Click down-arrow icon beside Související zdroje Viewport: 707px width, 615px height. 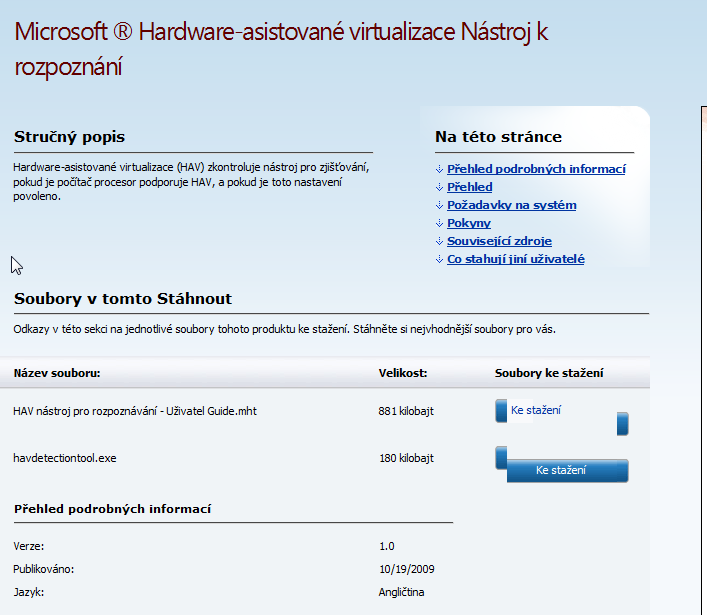pyautogui.click(x=440, y=242)
